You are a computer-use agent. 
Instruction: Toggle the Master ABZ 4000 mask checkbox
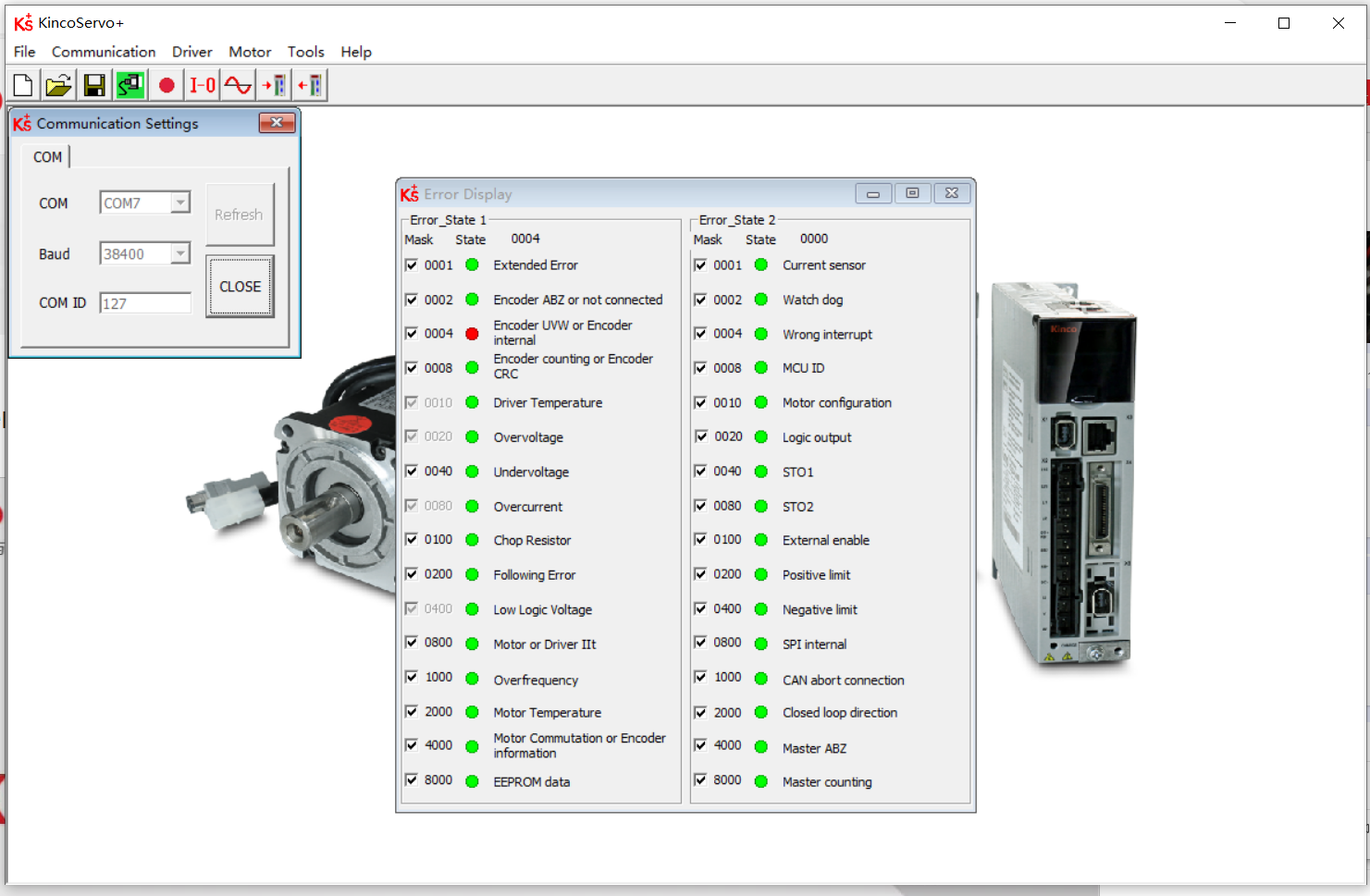[x=701, y=745]
